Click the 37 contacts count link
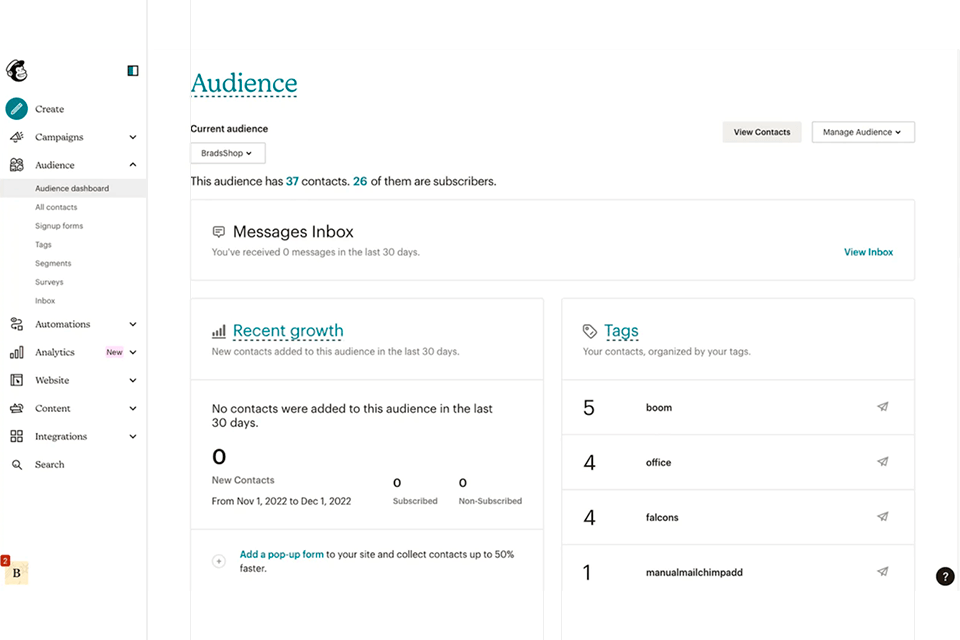The width and height of the screenshot is (960, 640). (292, 182)
